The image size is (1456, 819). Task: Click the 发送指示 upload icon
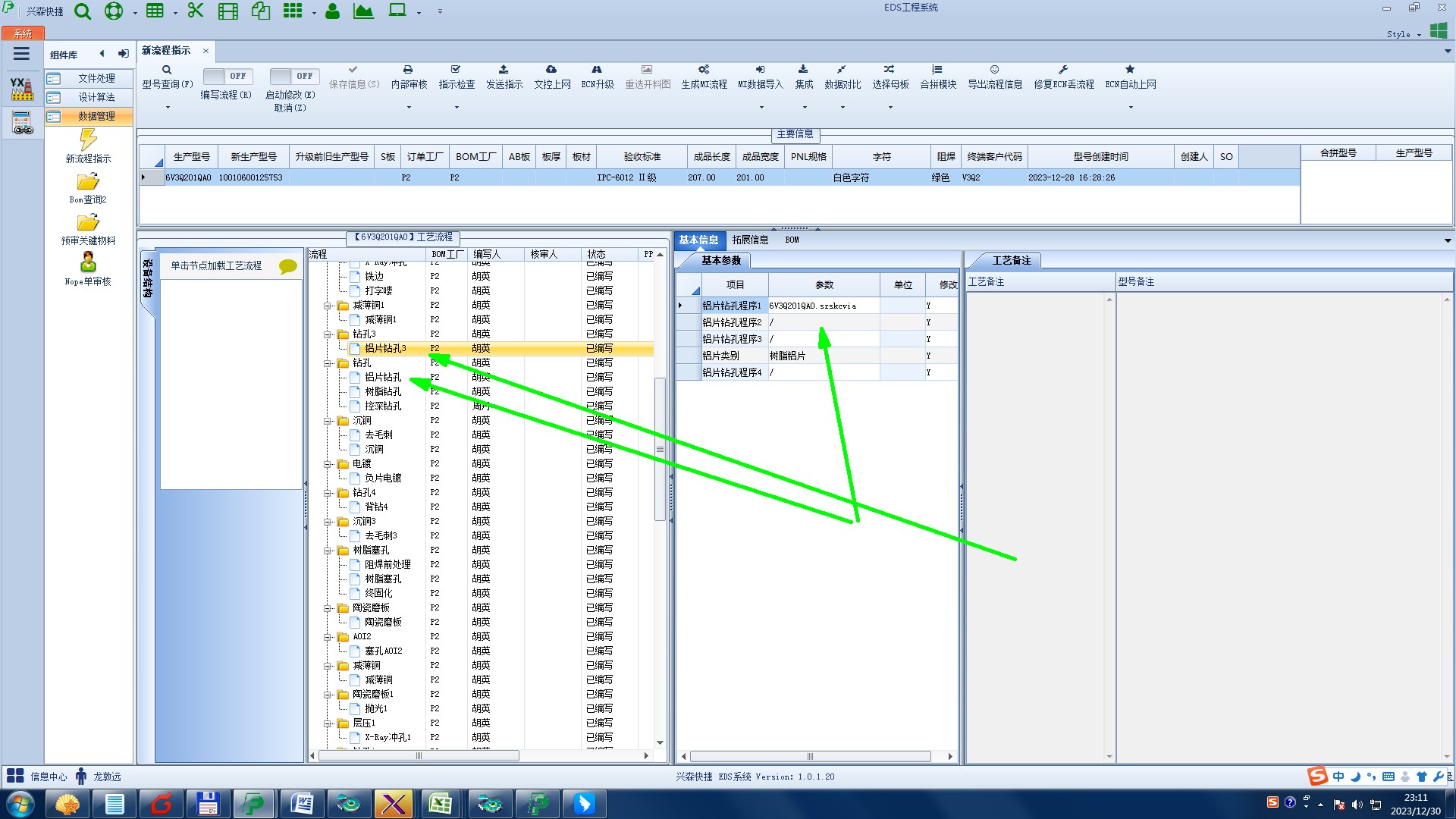pyautogui.click(x=504, y=70)
